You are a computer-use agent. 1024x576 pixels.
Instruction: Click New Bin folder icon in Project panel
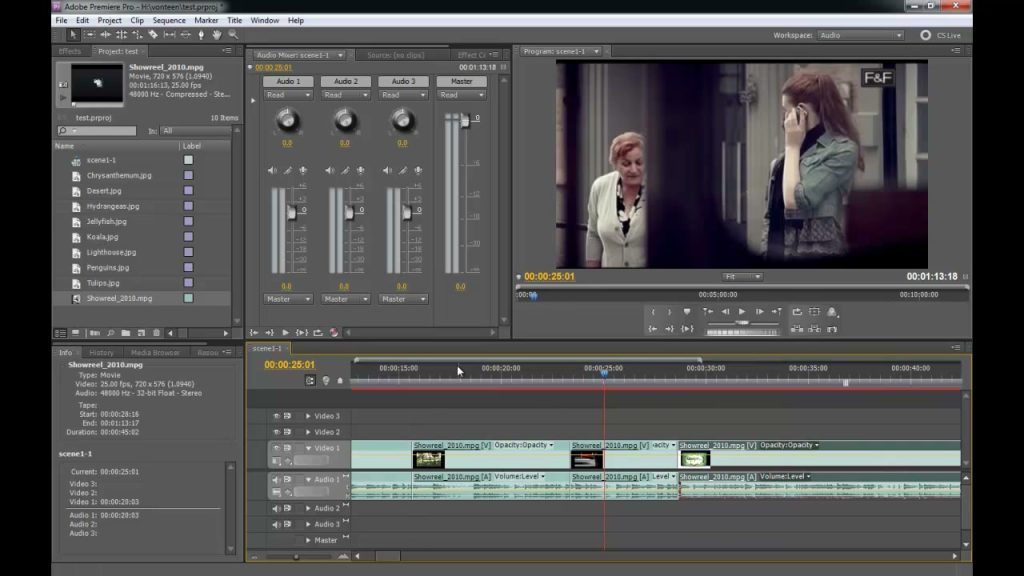(x=125, y=333)
